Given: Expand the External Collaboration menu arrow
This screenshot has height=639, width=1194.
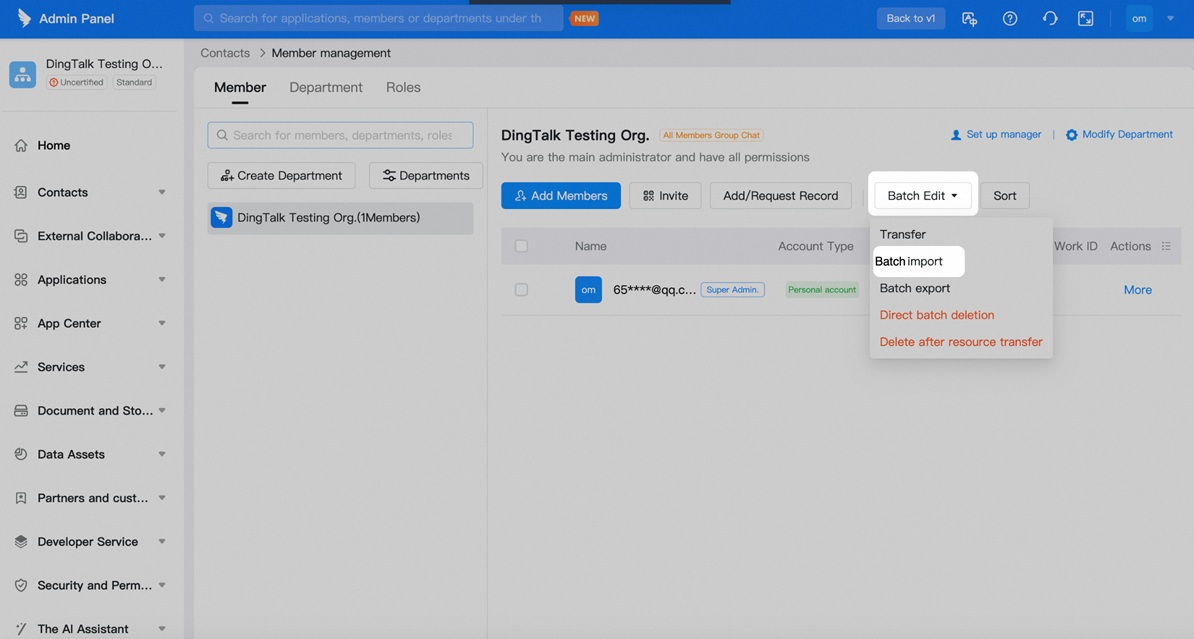Looking at the screenshot, I should (161, 236).
